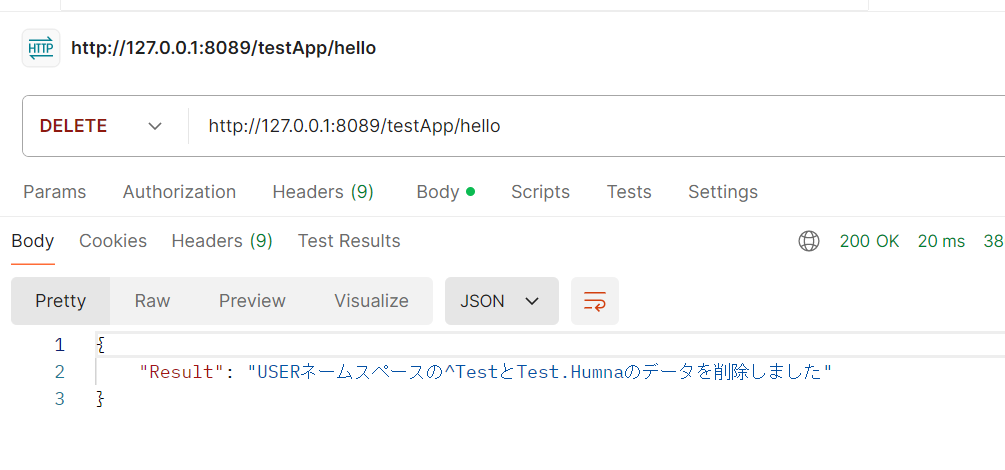Open the Tests tab

(629, 192)
